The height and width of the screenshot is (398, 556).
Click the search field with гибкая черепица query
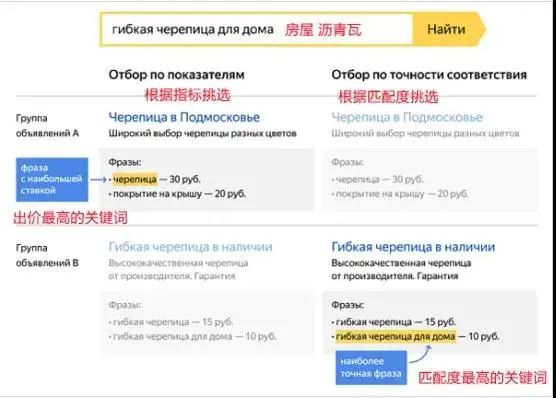(x=257, y=29)
